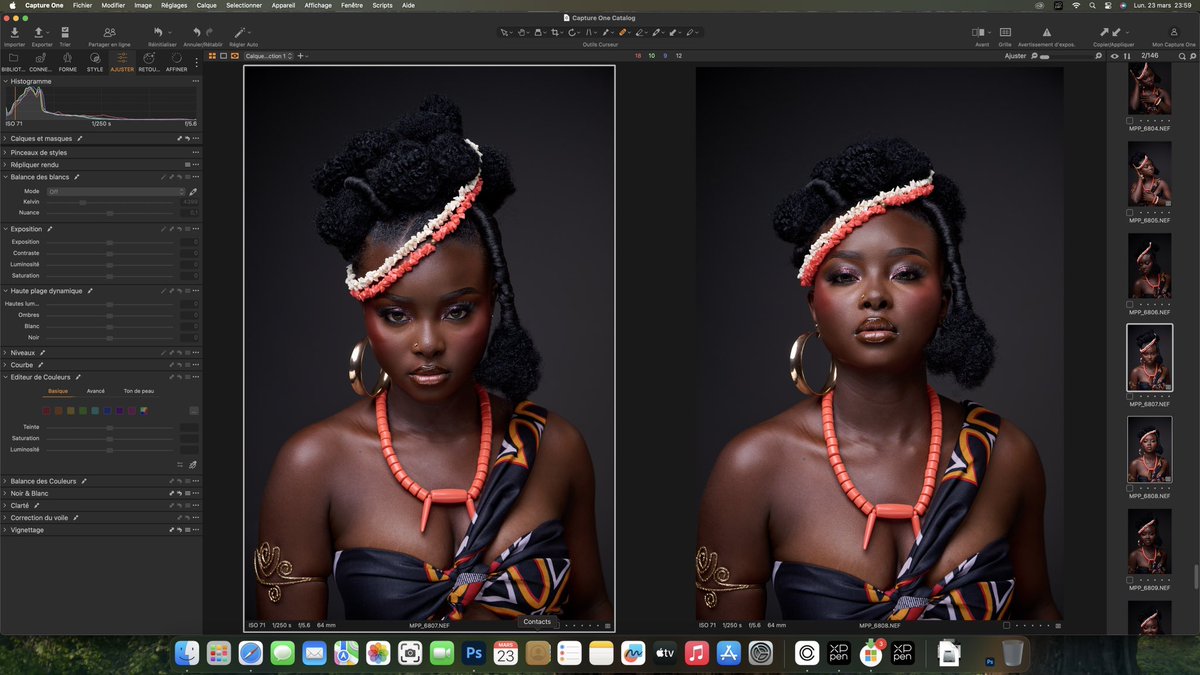Open the Calque menu
Image resolution: width=1200 pixels, height=675 pixels.
coord(206,5)
